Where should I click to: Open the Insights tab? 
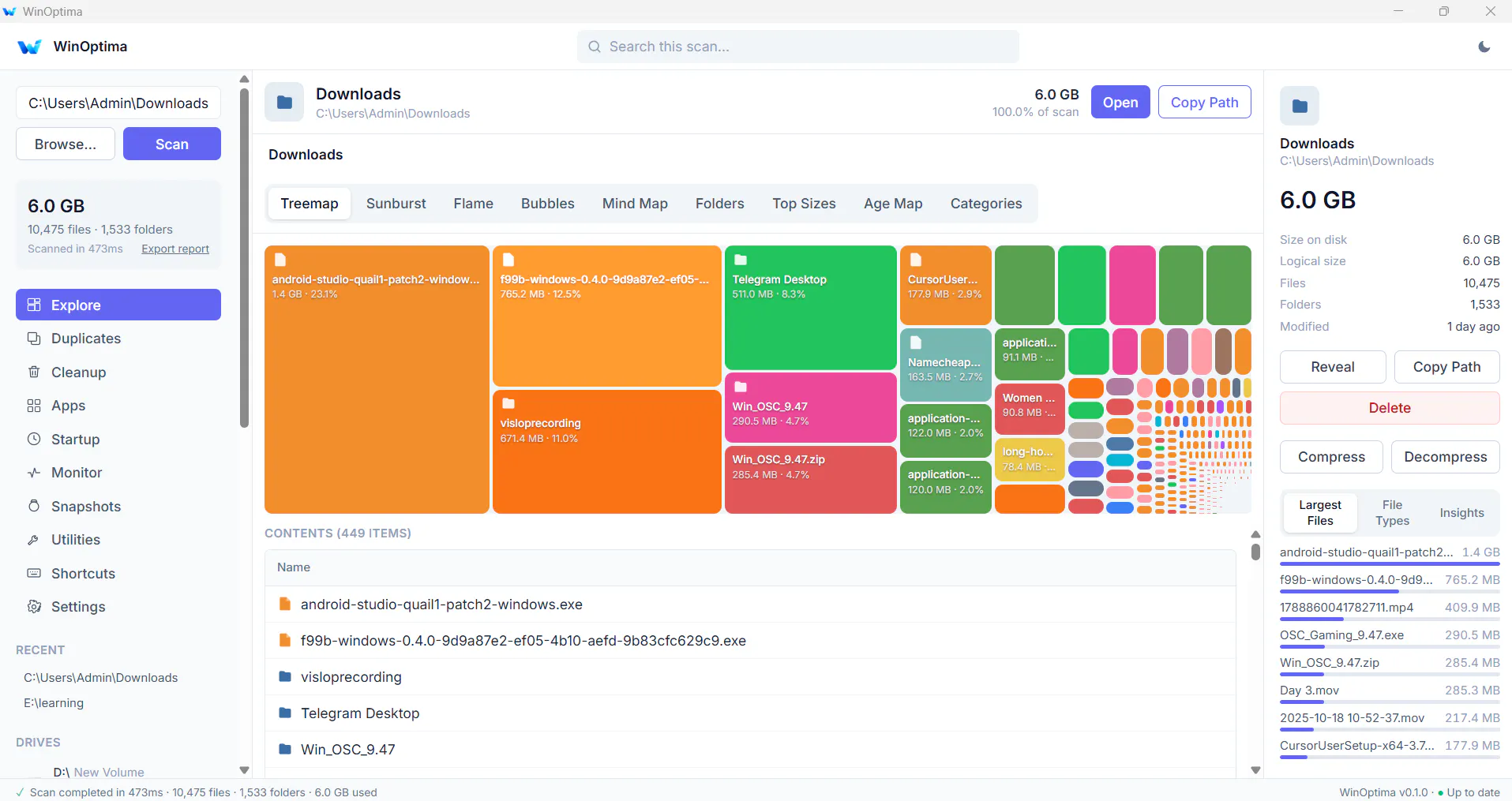pos(1462,513)
